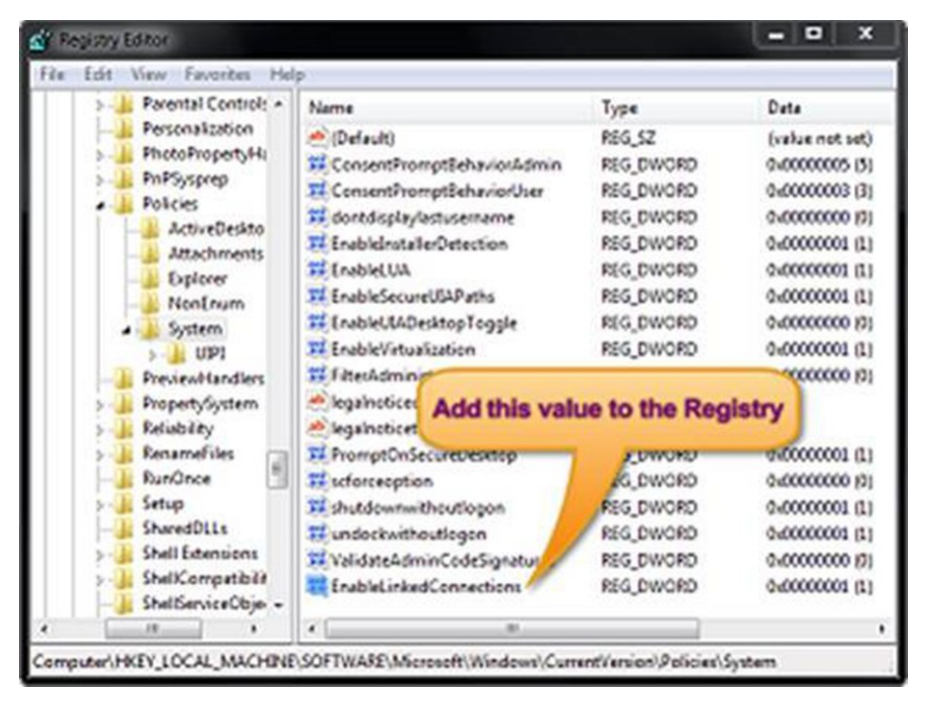The image size is (927, 705).
Task: Click the EnableVirtualization DWORD icon
Action: point(317,349)
